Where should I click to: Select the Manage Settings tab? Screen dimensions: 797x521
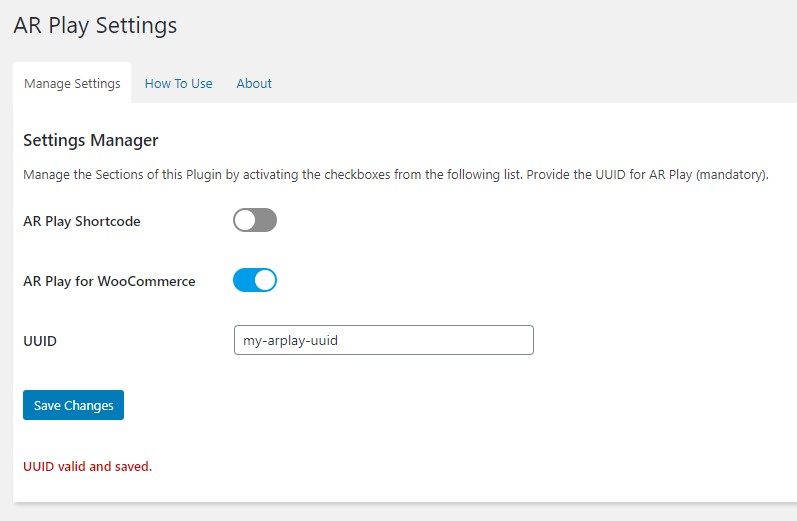(x=72, y=83)
